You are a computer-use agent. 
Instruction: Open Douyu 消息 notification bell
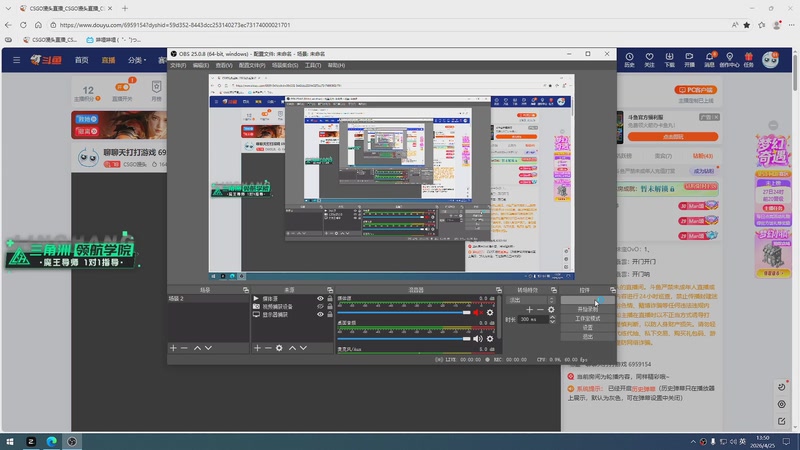point(710,60)
